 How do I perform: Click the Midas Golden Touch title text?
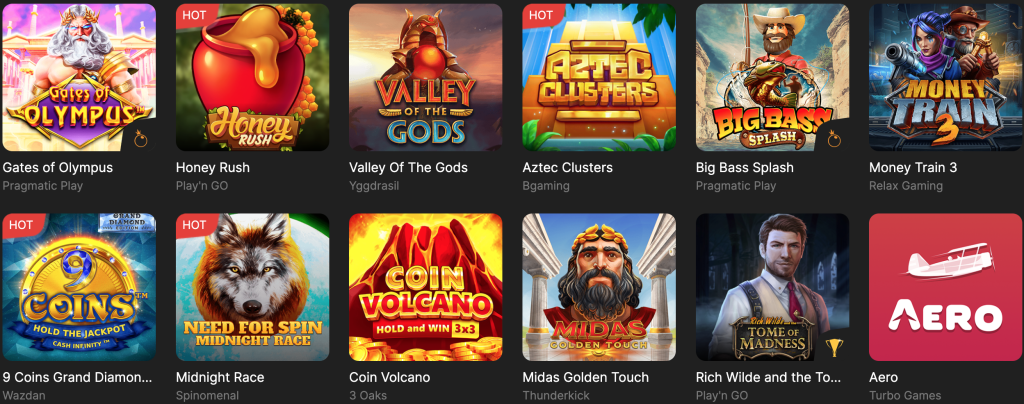click(x=586, y=377)
